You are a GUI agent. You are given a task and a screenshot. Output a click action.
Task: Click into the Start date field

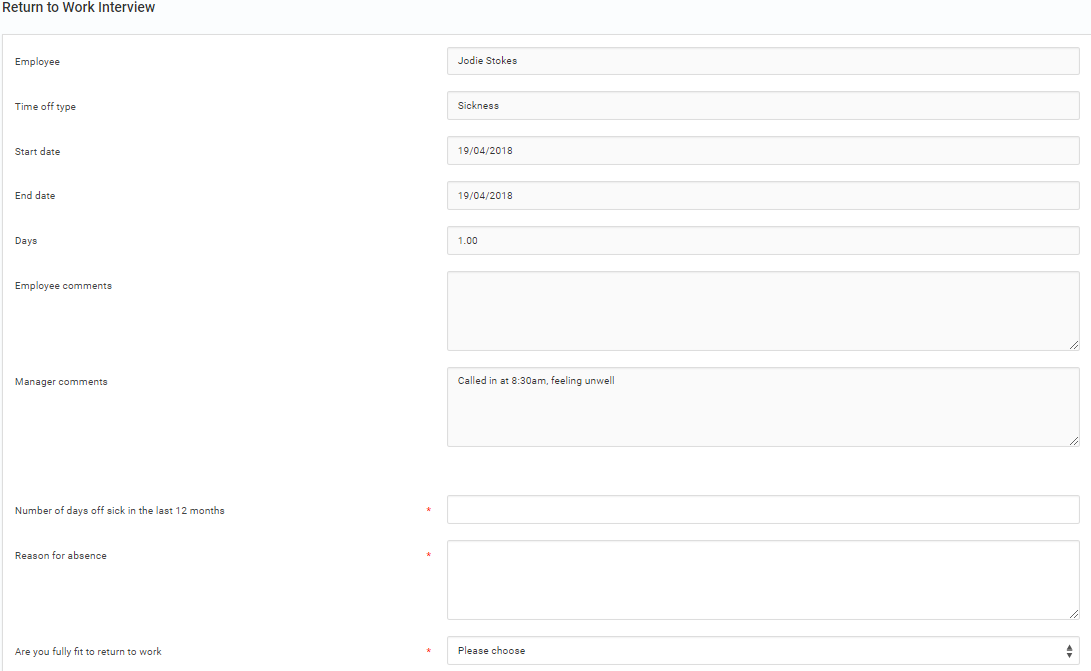pyautogui.click(x=762, y=151)
